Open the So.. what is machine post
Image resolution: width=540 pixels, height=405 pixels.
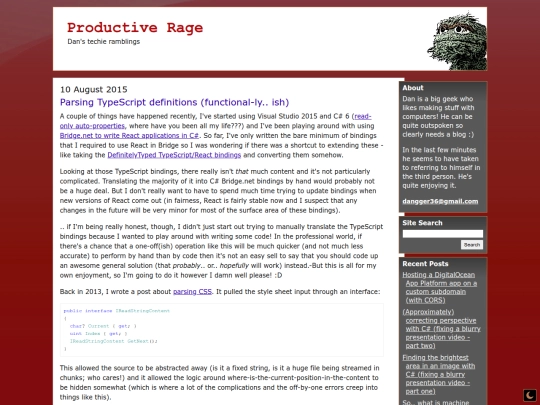436,402
